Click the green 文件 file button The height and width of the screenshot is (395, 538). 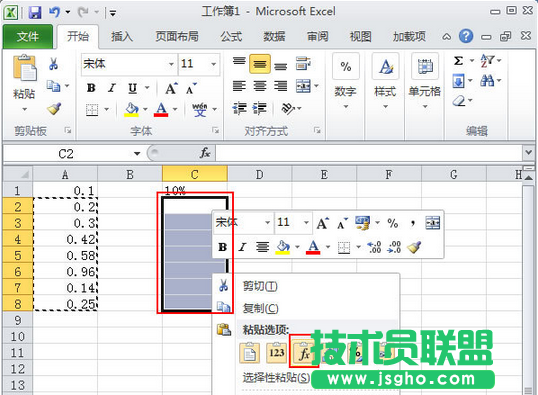(28, 36)
